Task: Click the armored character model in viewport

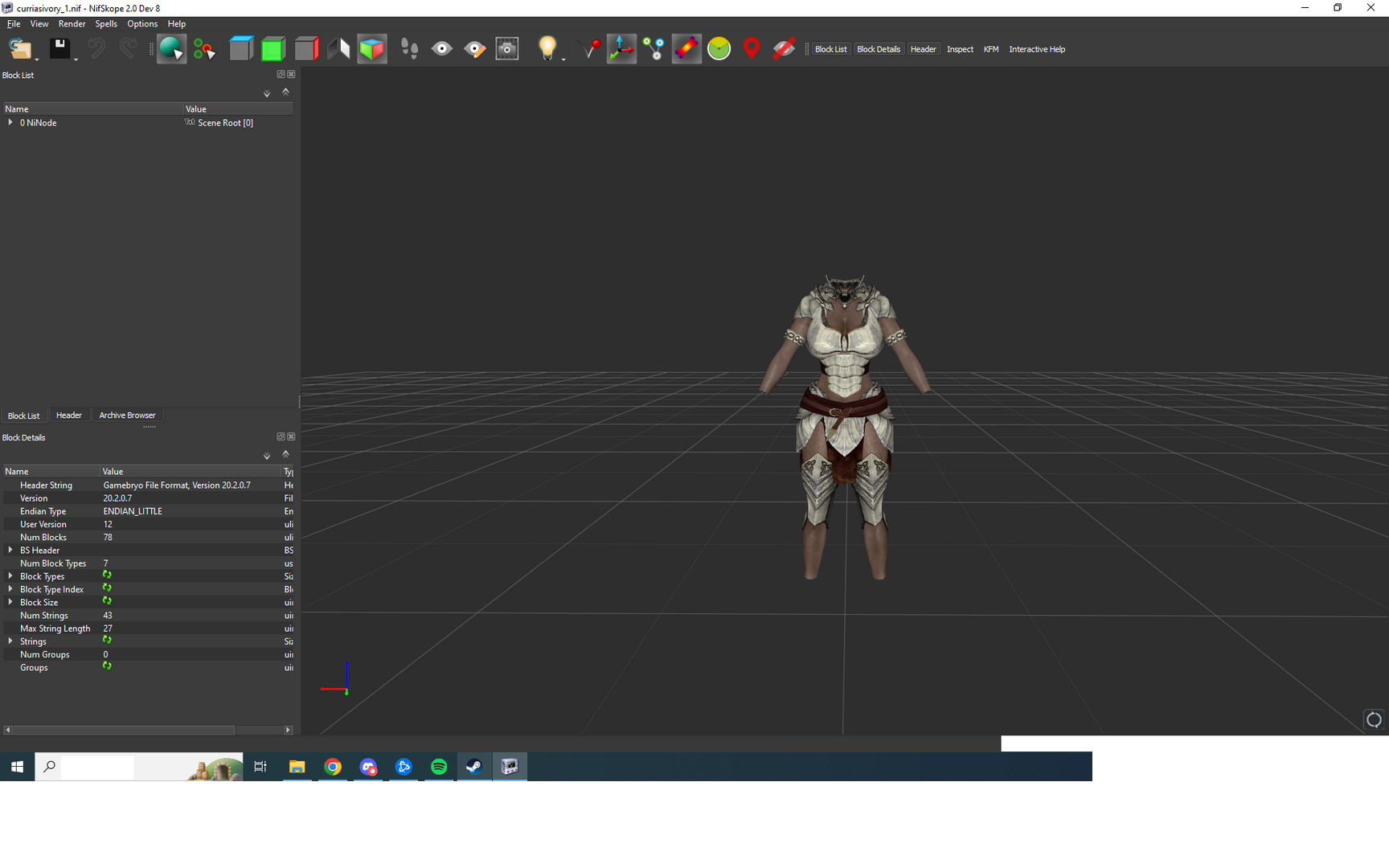Action: point(845,426)
